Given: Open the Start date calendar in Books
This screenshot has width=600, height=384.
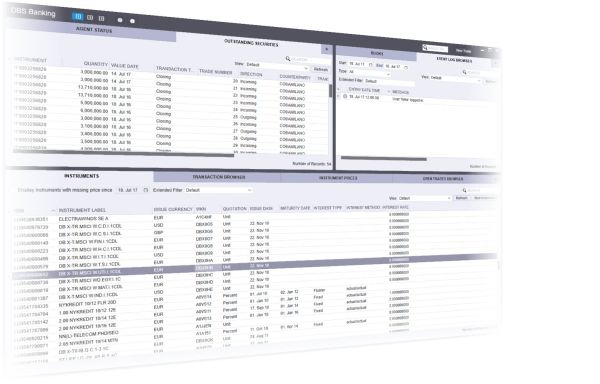Looking at the screenshot, I should 370,65.
